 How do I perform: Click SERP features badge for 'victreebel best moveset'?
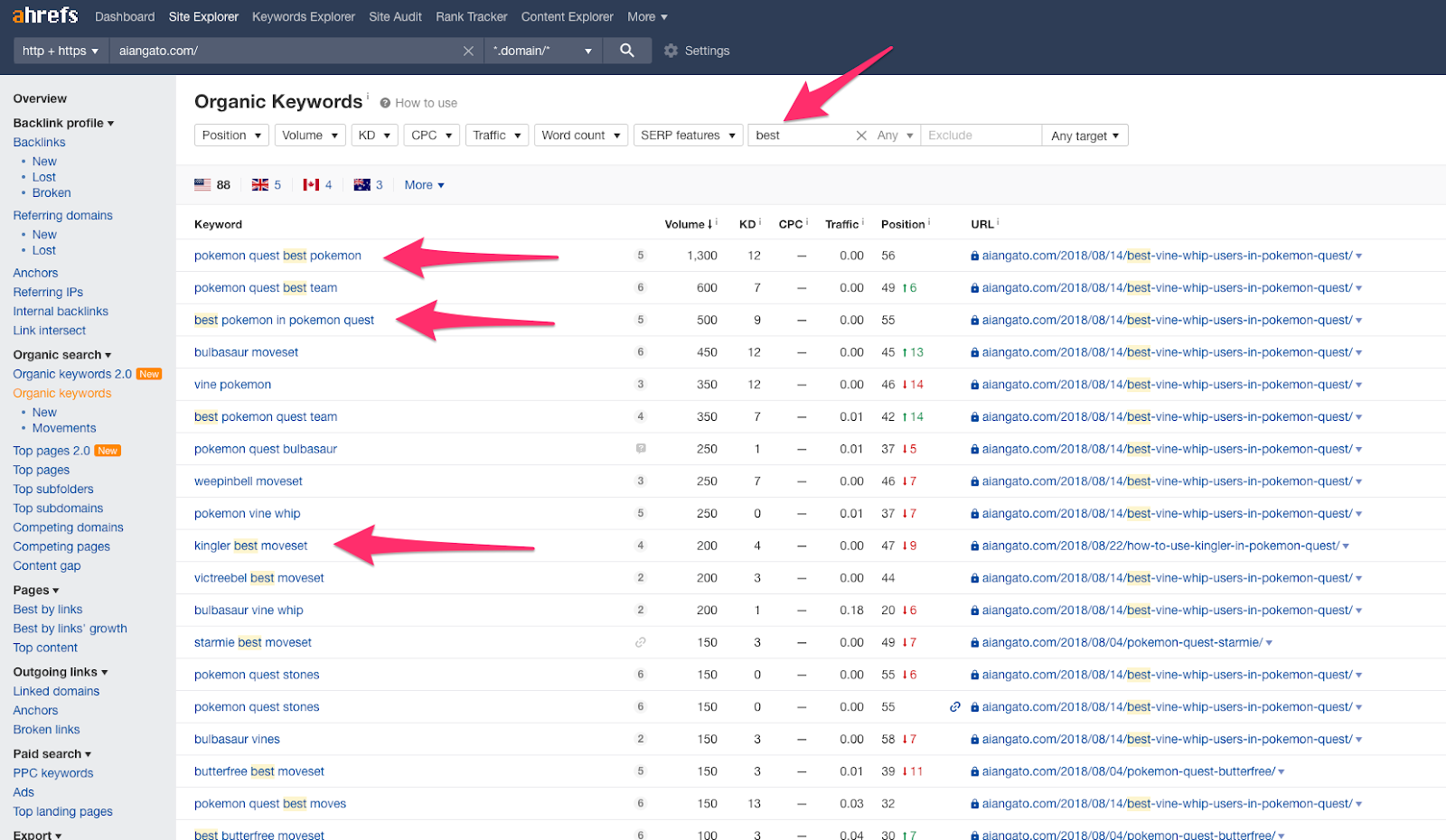click(x=641, y=578)
